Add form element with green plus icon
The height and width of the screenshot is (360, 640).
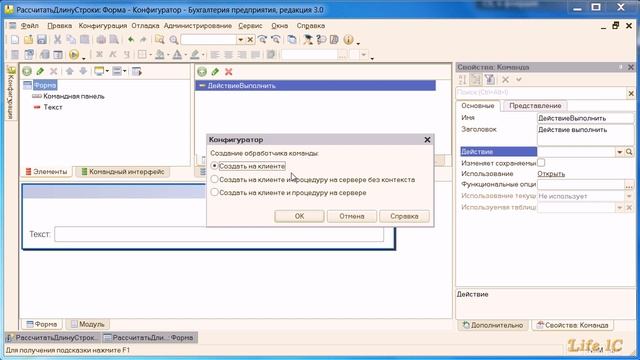pyautogui.click(x=27, y=71)
